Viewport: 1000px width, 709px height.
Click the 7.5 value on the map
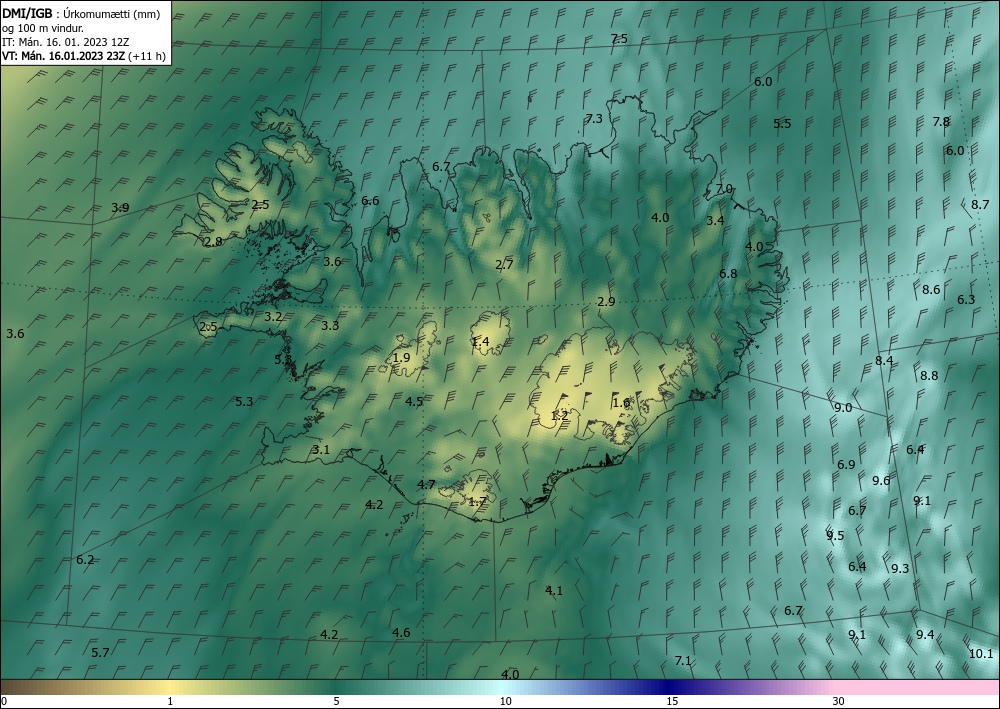pyautogui.click(x=619, y=38)
